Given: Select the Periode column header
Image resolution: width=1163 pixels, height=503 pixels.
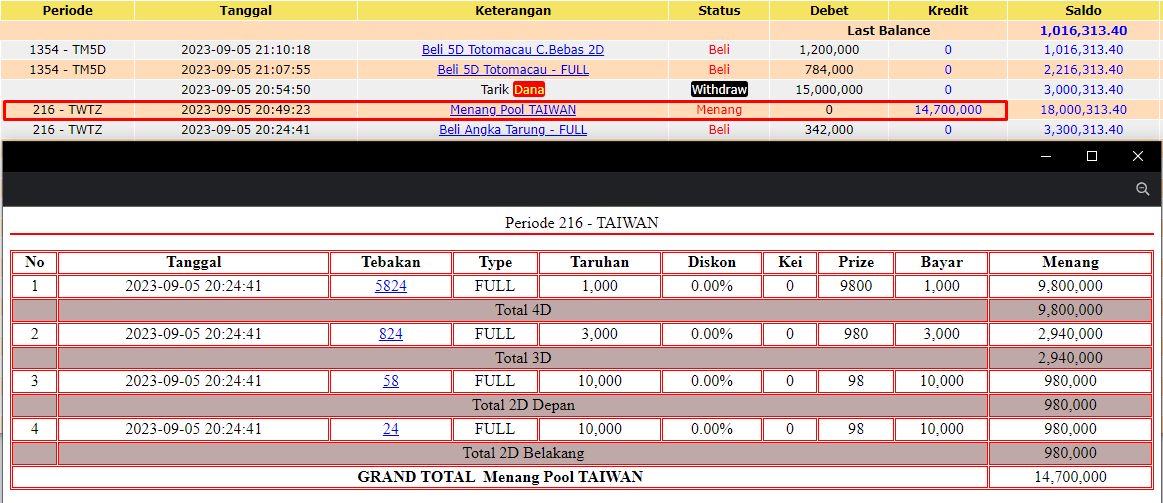Looking at the screenshot, I should pyautogui.click(x=67, y=10).
